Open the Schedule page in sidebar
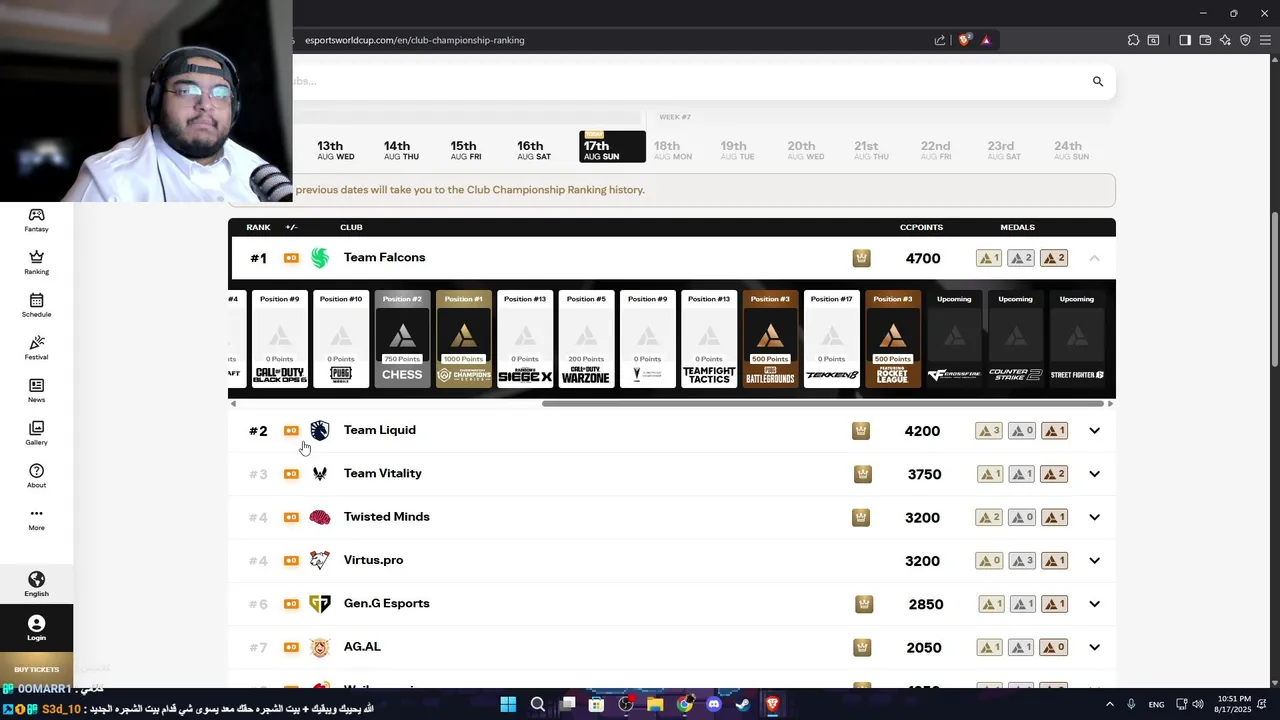This screenshot has width=1280, height=720. [x=36, y=306]
